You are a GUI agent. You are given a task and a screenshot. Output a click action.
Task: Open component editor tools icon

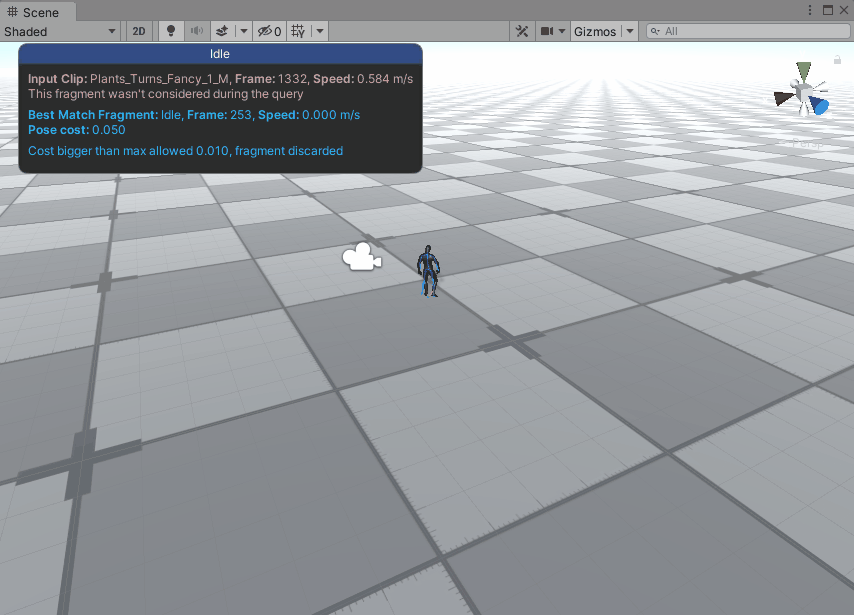[x=522, y=32]
